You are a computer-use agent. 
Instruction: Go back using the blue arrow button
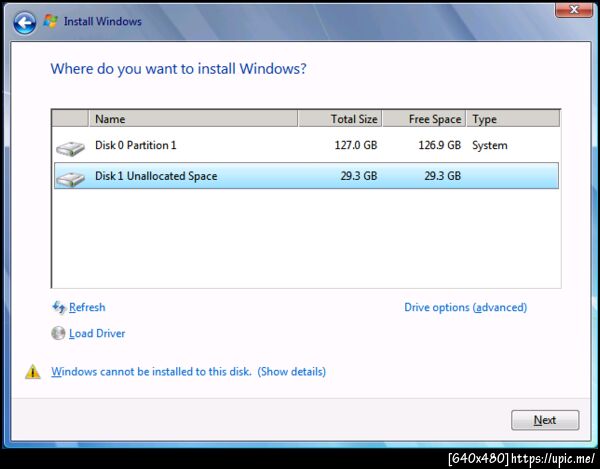[24, 23]
